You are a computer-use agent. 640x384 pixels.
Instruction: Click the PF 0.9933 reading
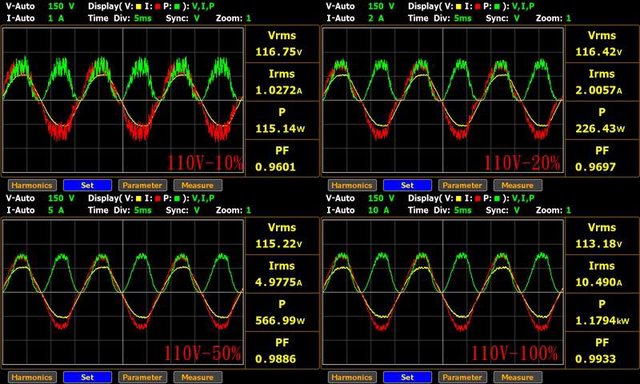pyautogui.click(x=602, y=351)
